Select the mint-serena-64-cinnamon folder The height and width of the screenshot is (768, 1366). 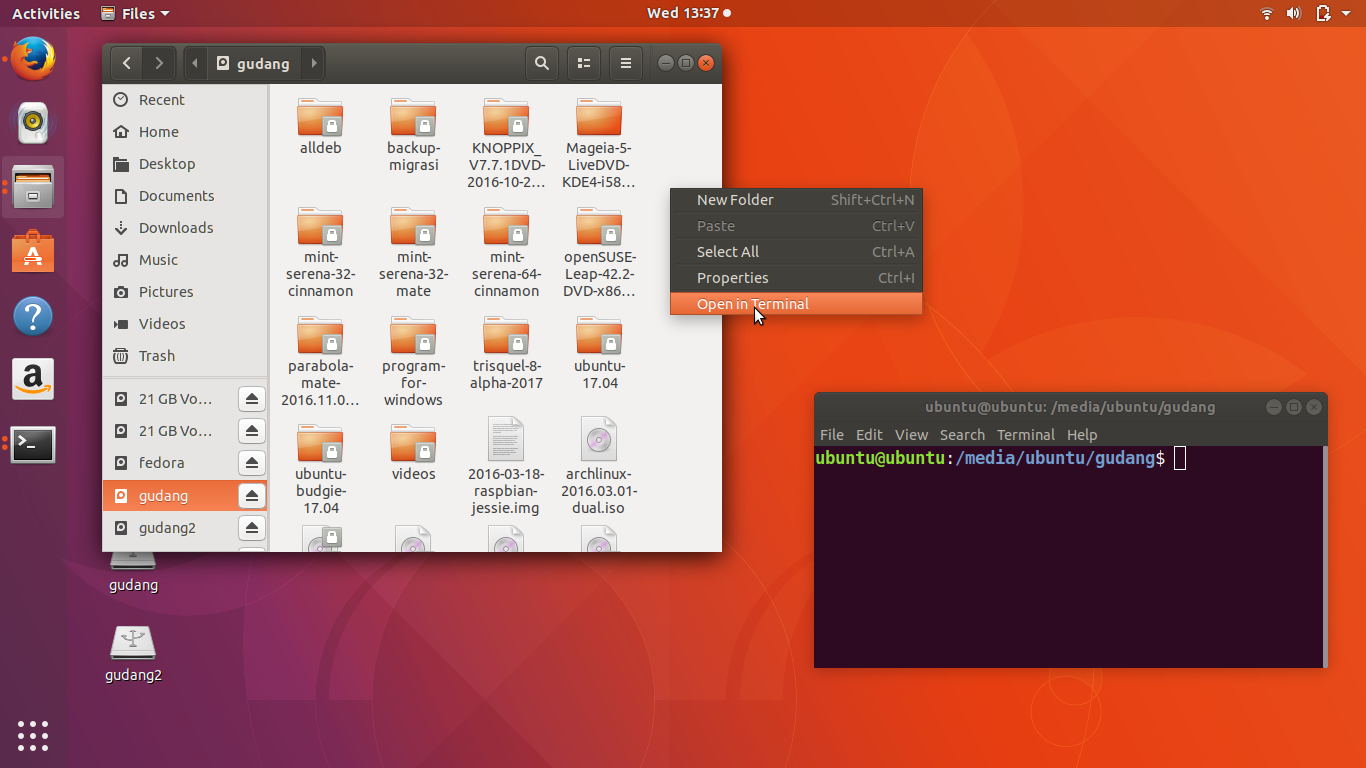[506, 253]
